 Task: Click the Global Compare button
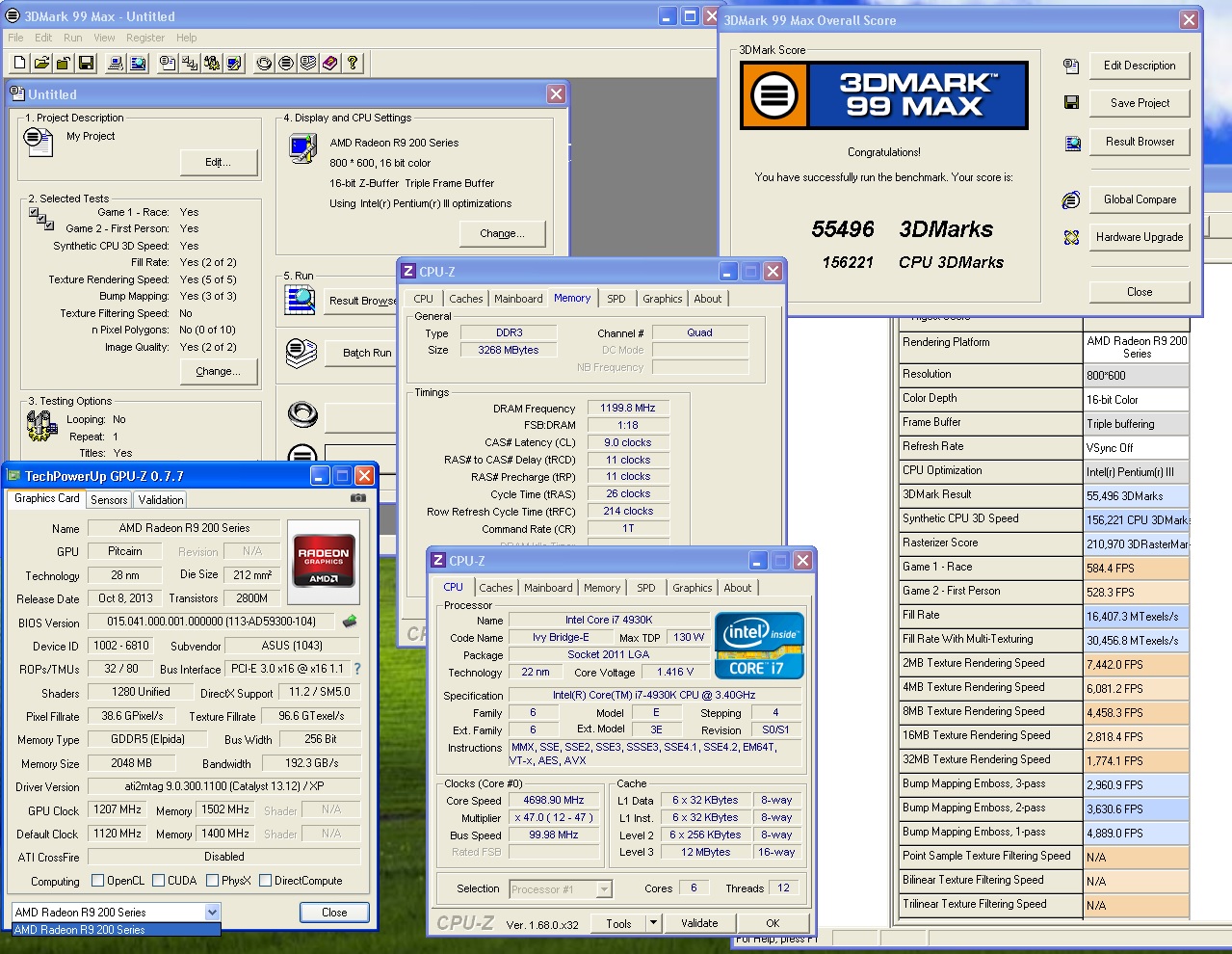click(x=1140, y=199)
